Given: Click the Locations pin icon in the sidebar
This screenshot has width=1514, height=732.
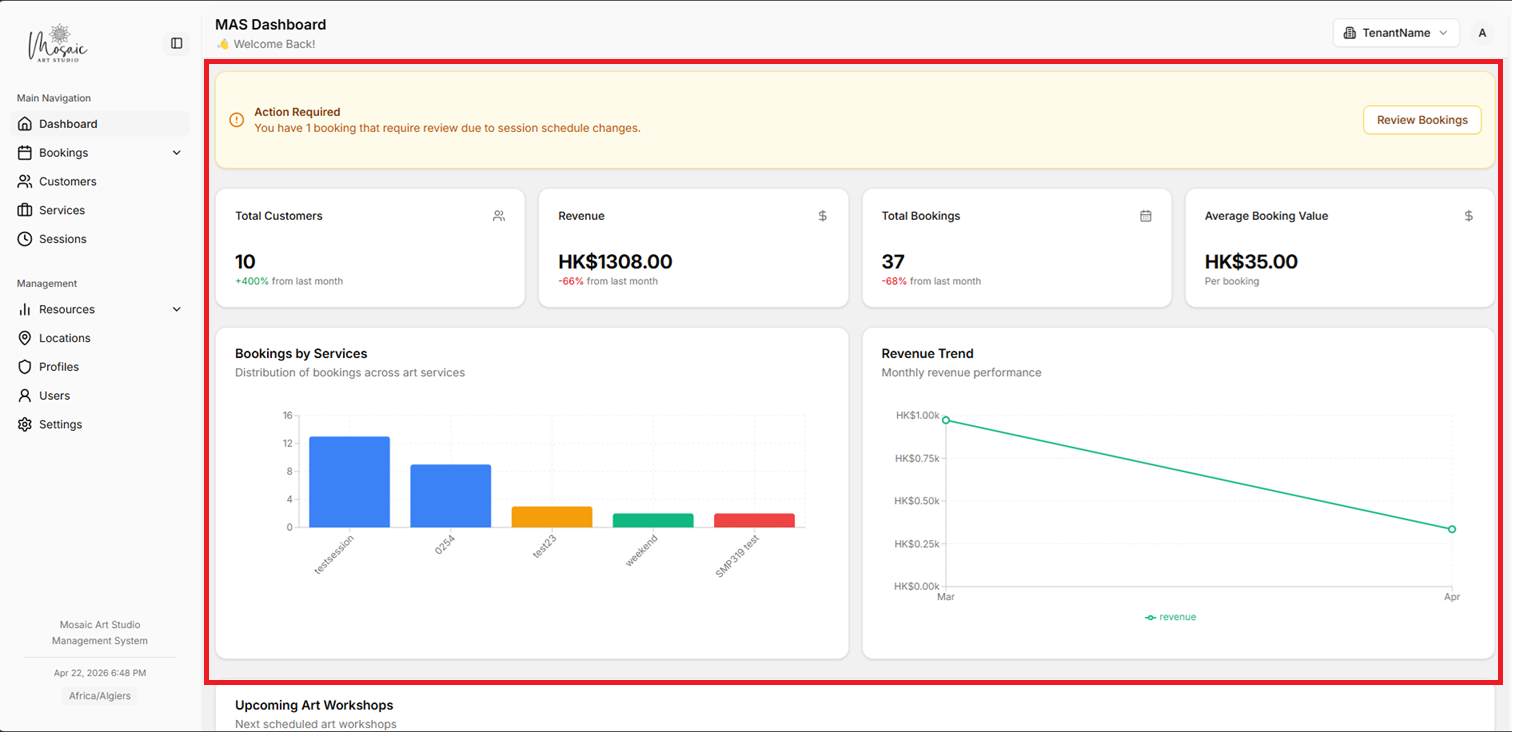Looking at the screenshot, I should click(x=24, y=338).
